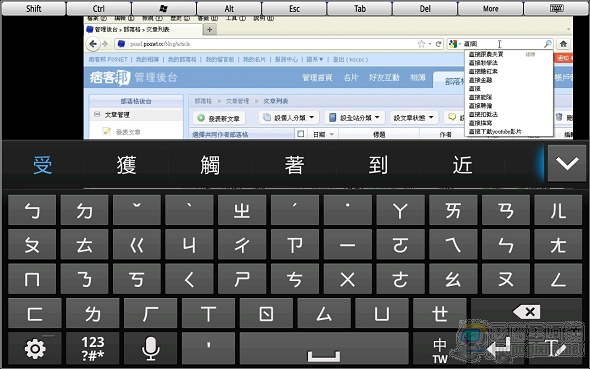Open a new browser tab with plus
Image resolution: width=590 pixels, height=369 pixels.
210,29
